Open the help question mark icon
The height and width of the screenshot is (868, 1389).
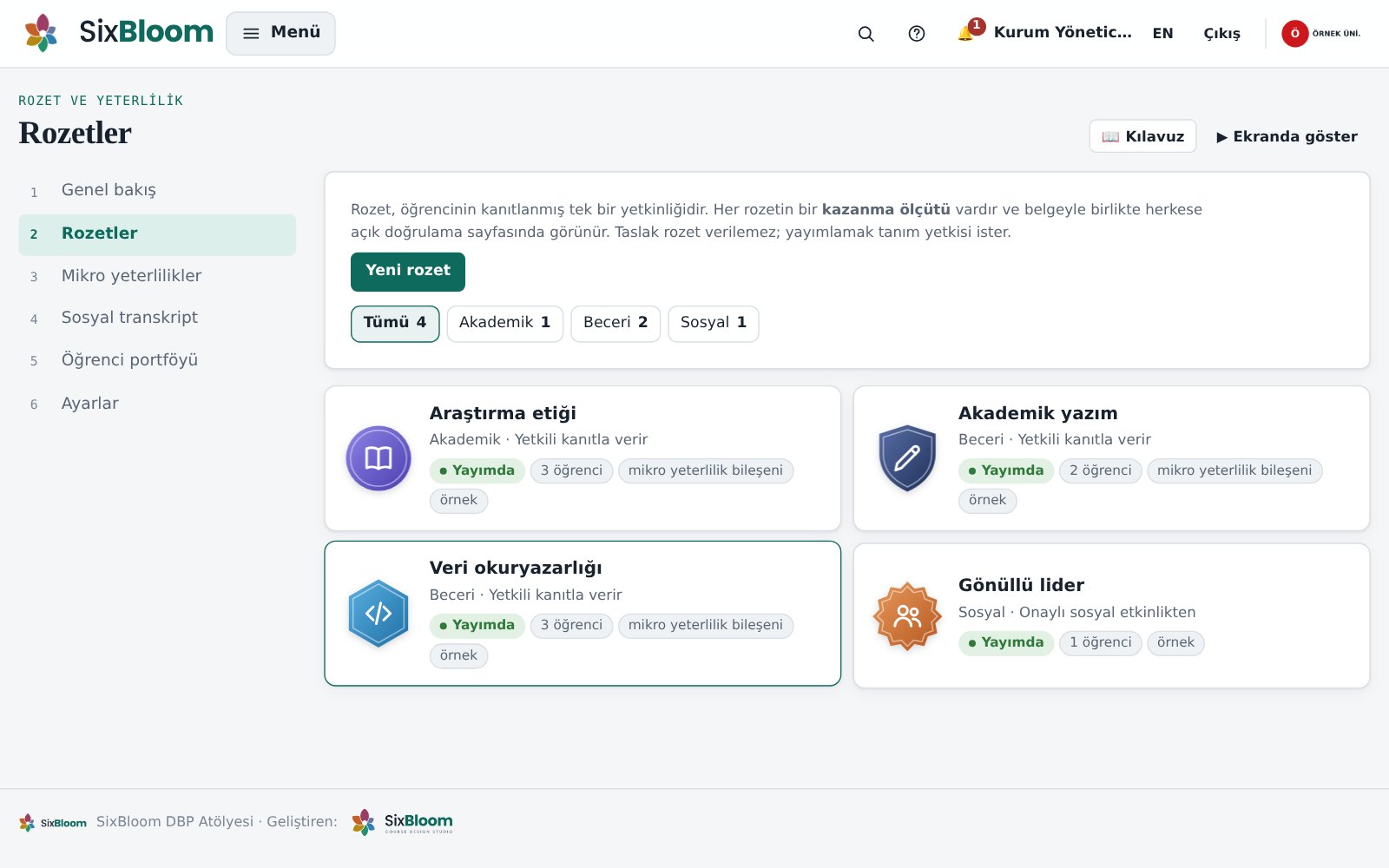[x=916, y=33]
